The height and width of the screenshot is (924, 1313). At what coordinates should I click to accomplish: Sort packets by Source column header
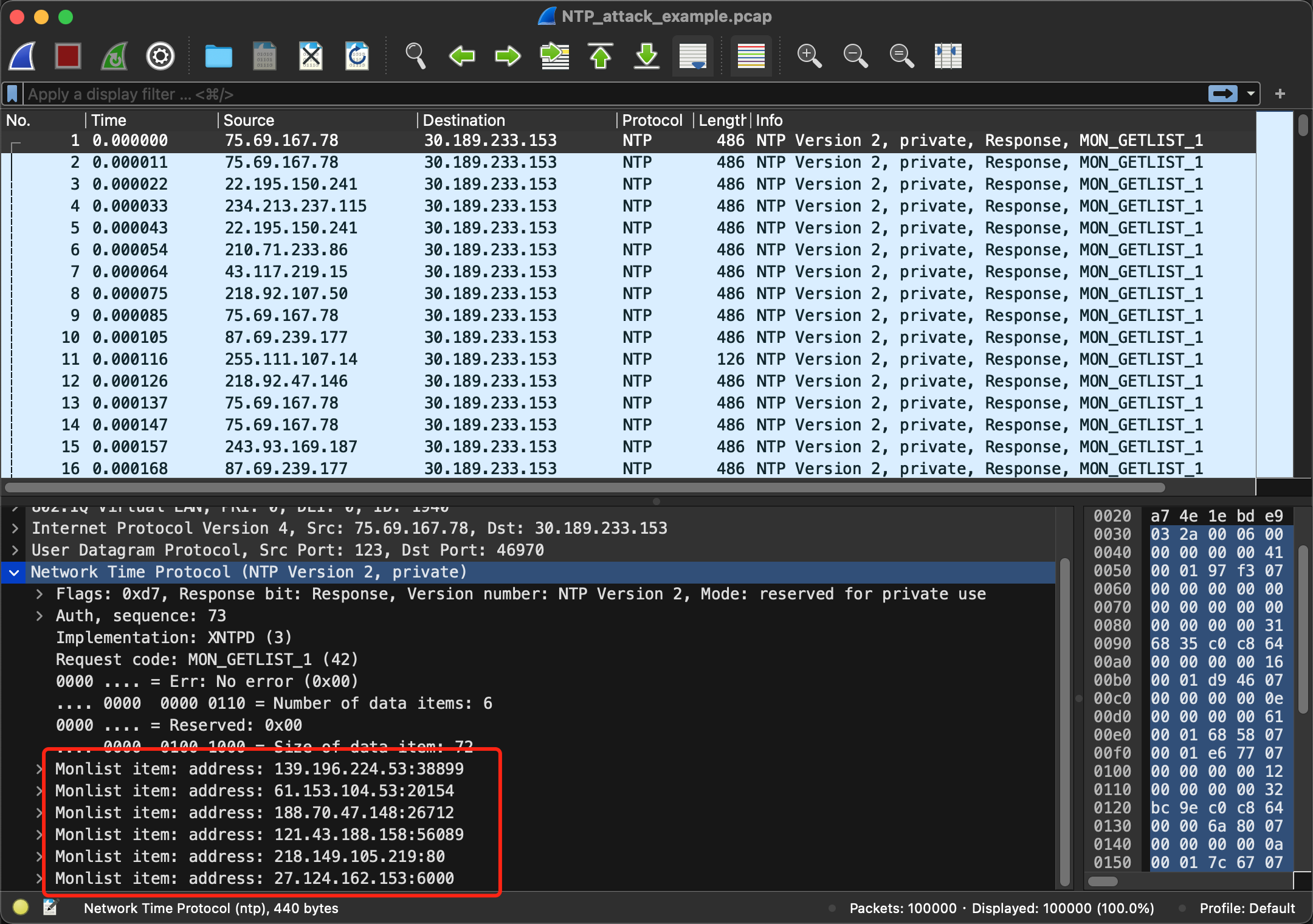tap(249, 120)
